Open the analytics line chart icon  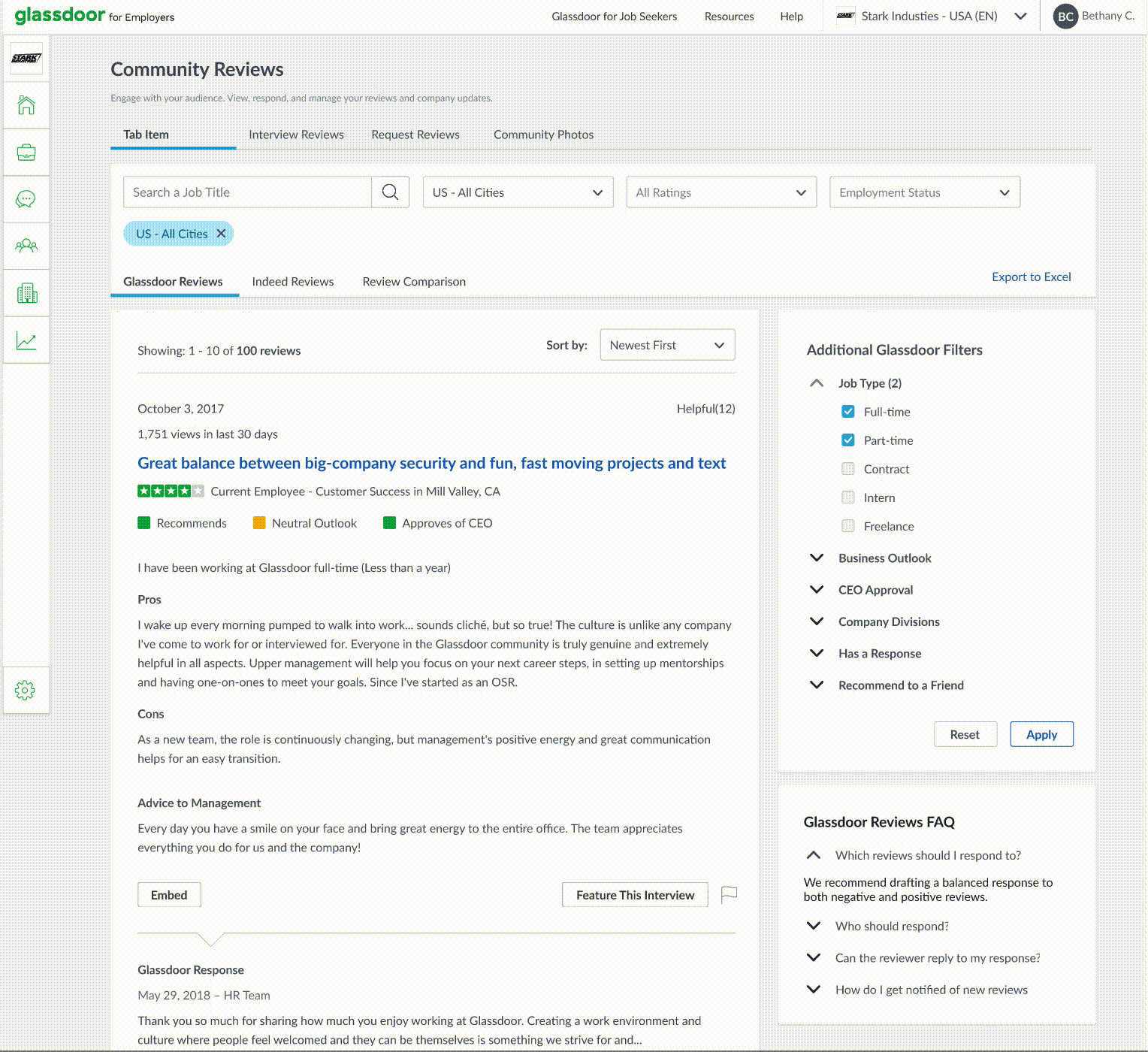pyautogui.click(x=26, y=340)
